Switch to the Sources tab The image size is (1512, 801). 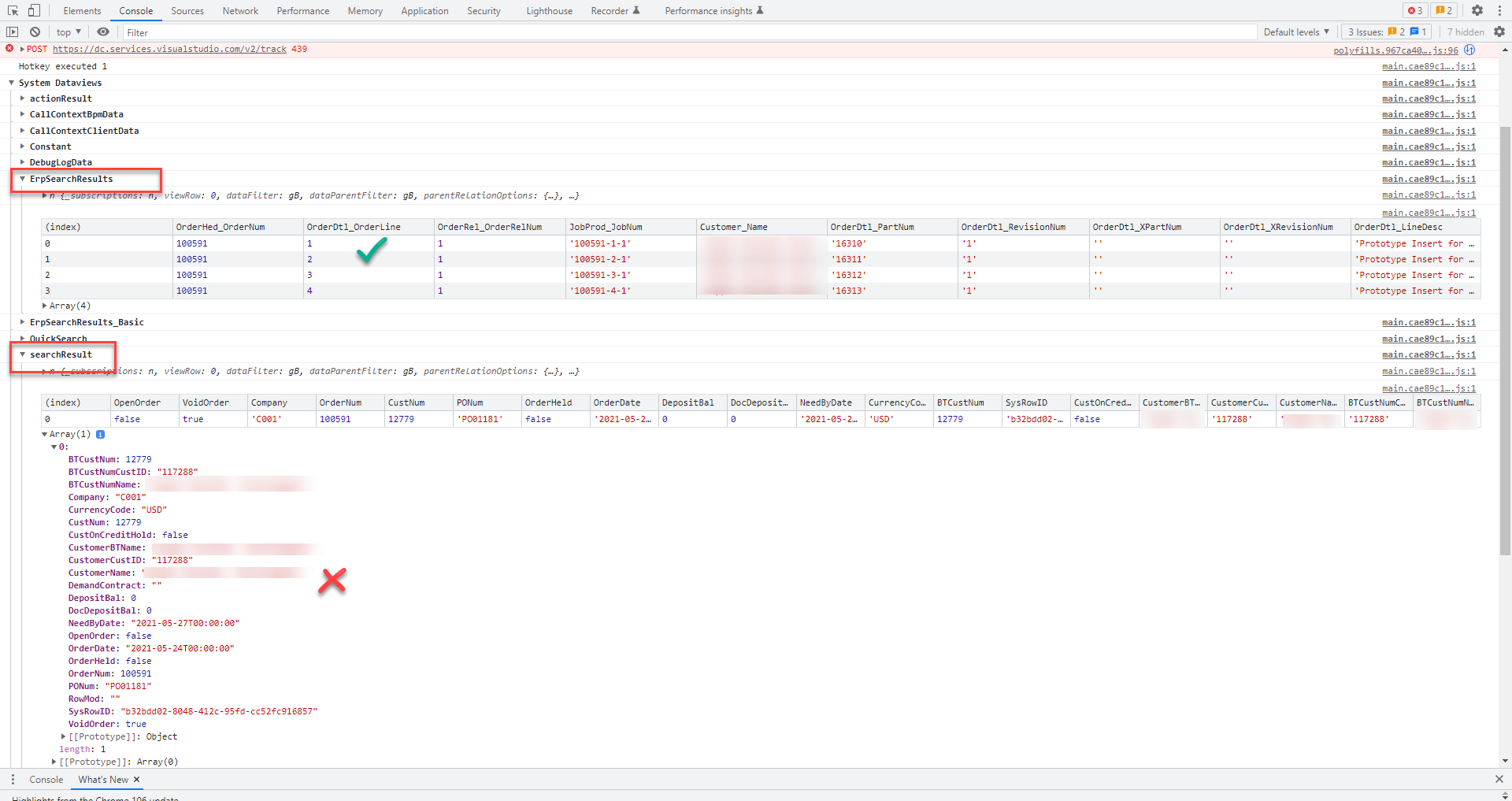pyautogui.click(x=187, y=11)
